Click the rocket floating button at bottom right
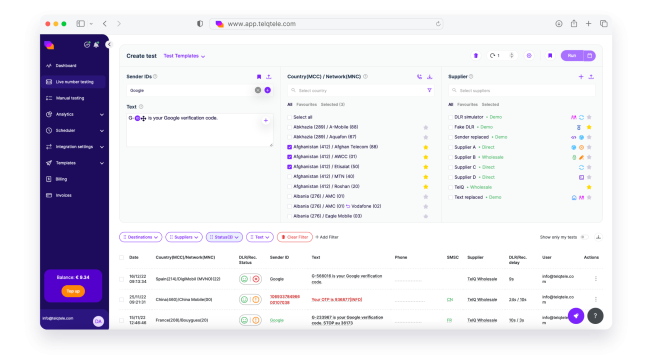This screenshot has height=361, width=650. pos(576,316)
